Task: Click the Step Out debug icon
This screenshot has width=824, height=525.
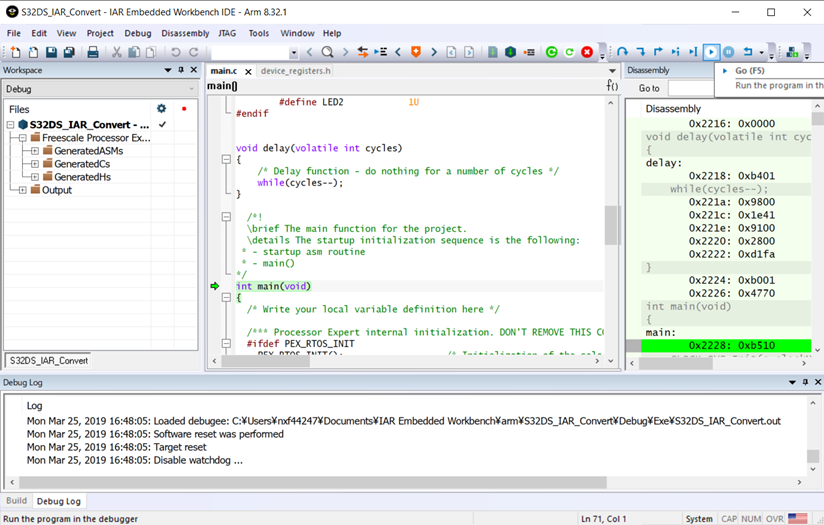Action: [x=658, y=52]
